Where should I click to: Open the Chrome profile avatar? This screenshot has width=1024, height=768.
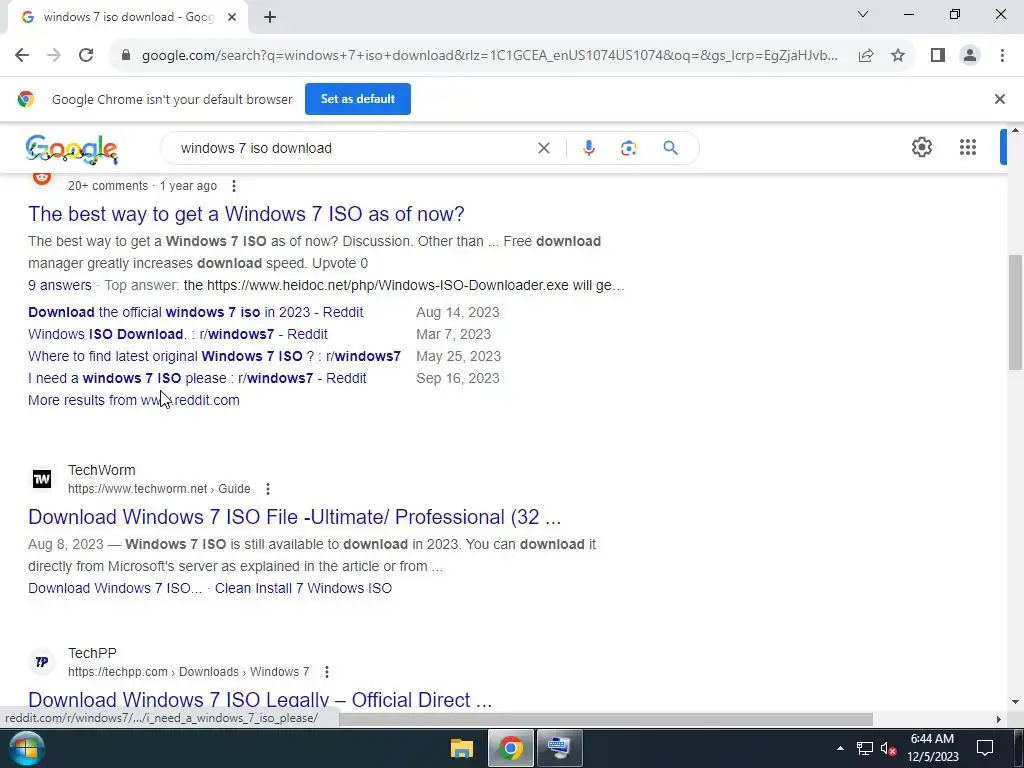(x=970, y=56)
